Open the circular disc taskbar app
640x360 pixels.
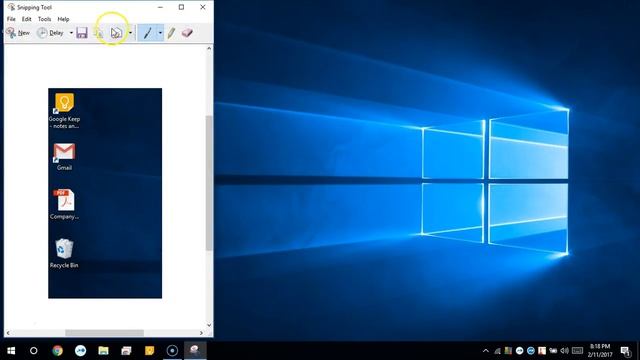172,351
